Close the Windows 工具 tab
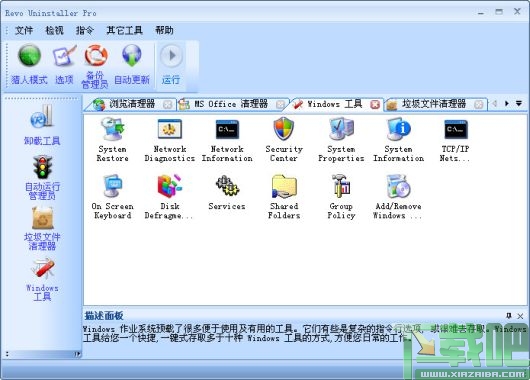Screen dimensions: 530x380 (375, 104)
